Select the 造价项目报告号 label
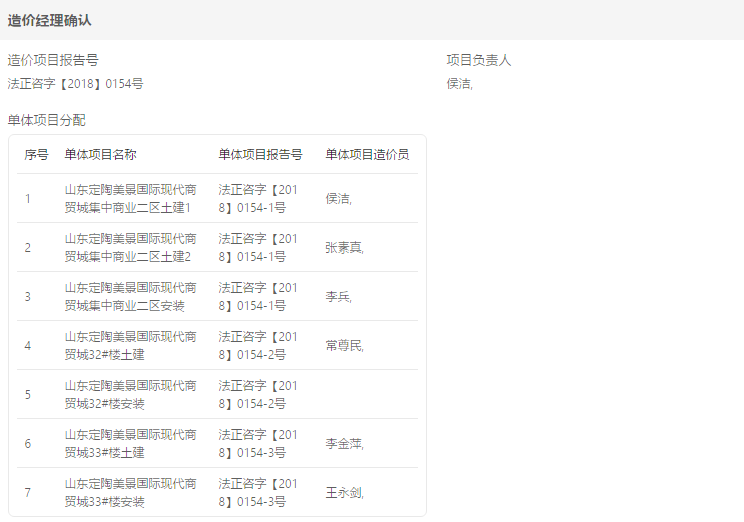744x522 pixels. tap(53, 60)
